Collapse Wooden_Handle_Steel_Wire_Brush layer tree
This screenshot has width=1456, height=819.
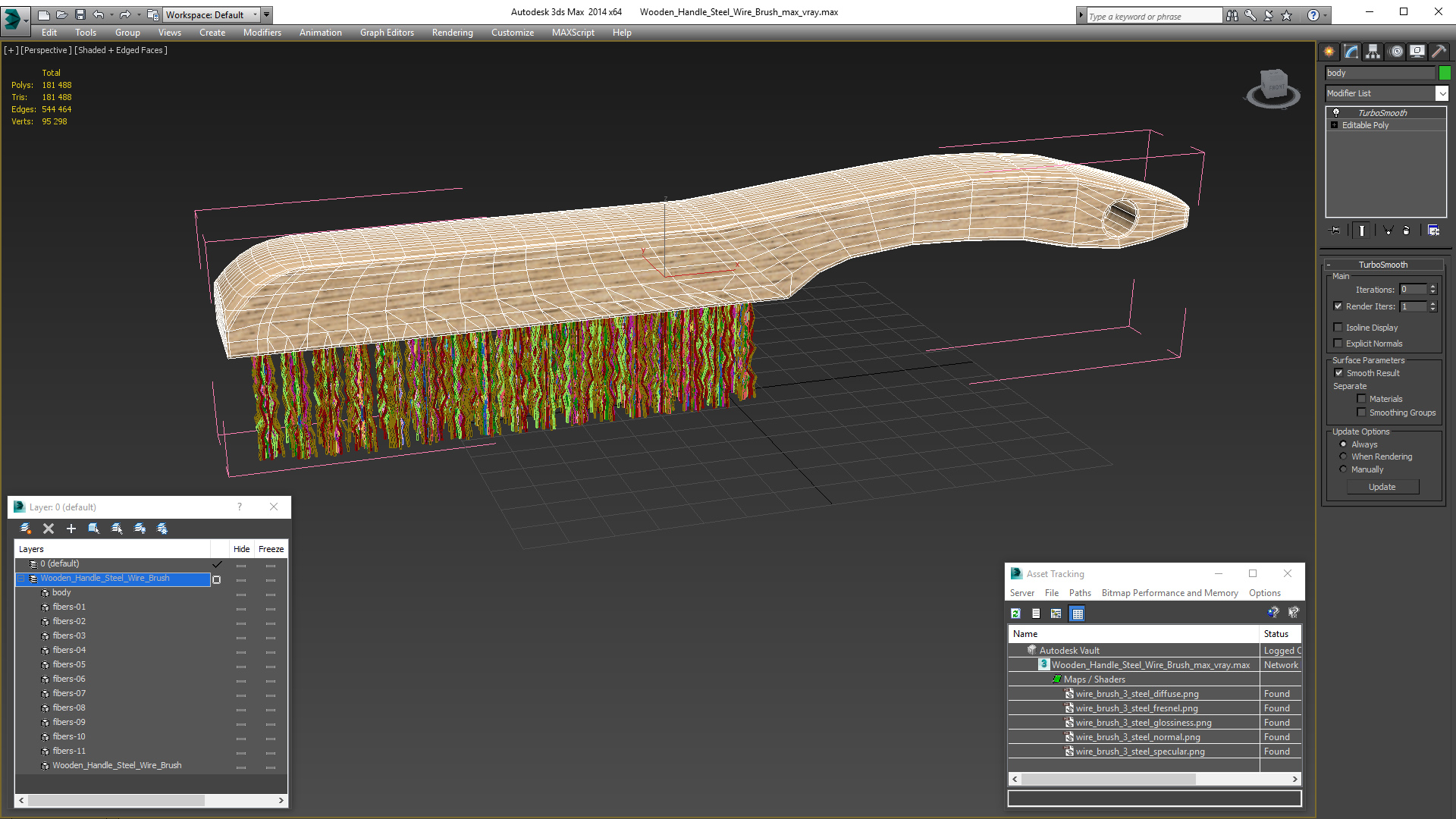[21, 579]
